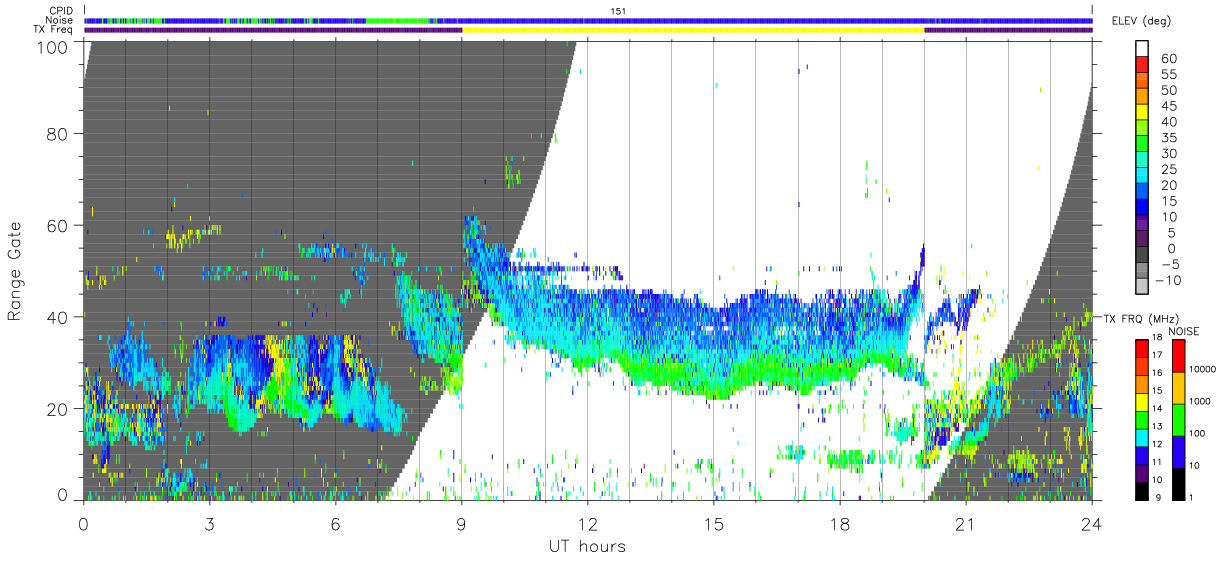Click the green stretch of the Noise bar near hour 7
The image size is (1228, 567).
pos(398,20)
